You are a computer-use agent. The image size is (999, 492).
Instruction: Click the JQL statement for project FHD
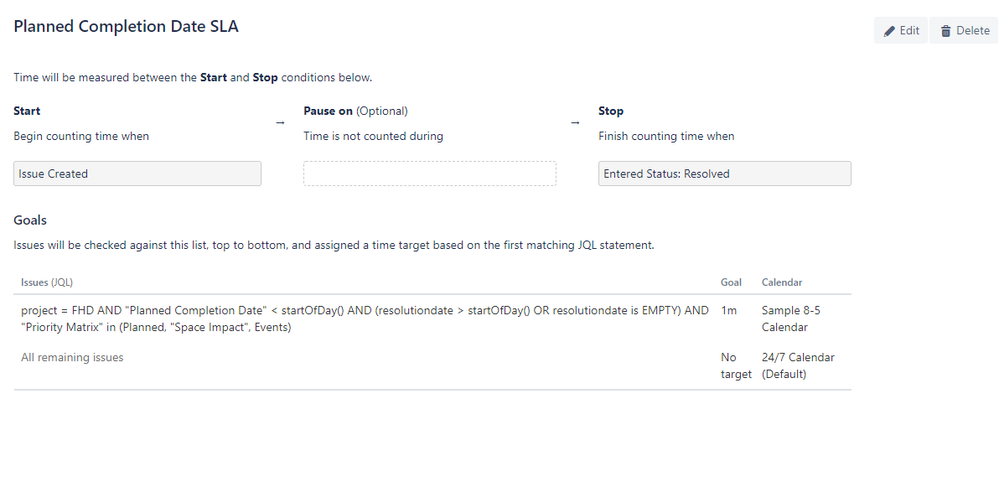coord(364,319)
